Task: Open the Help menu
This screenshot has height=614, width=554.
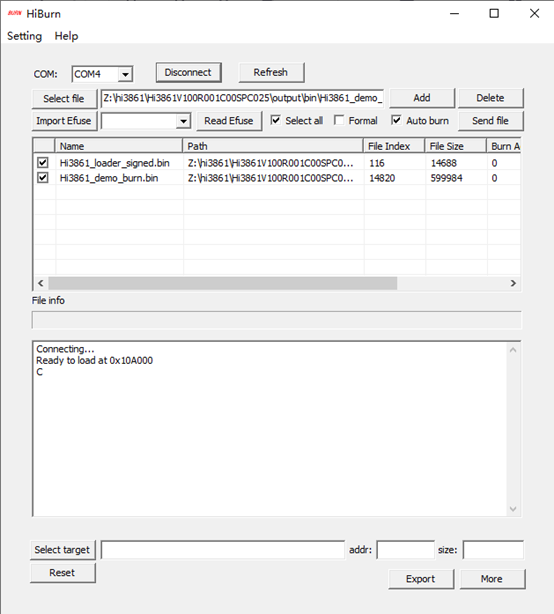Action: [x=66, y=36]
